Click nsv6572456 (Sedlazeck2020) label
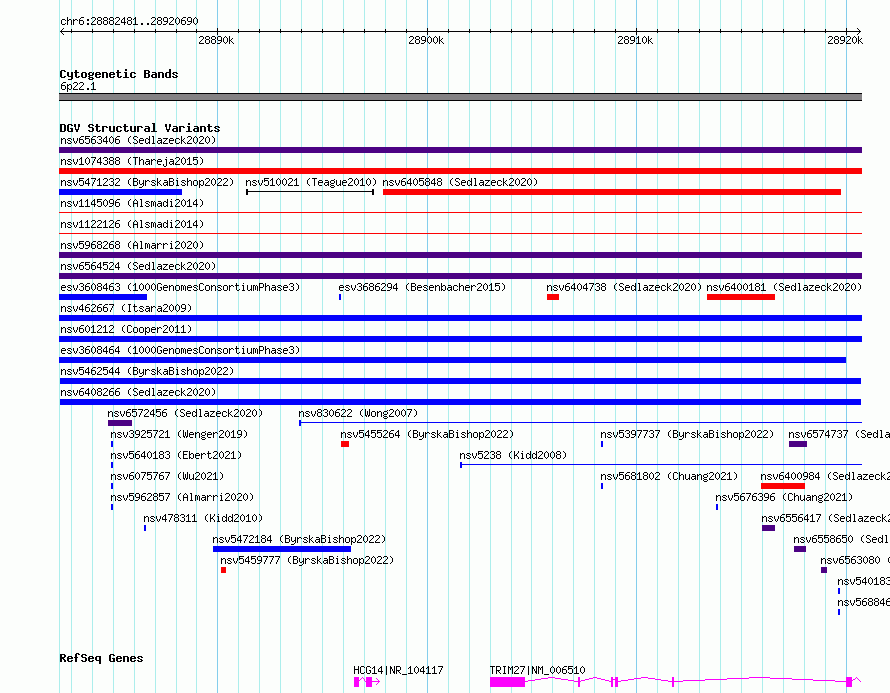Image resolution: width=890 pixels, height=693 pixels. click(x=185, y=413)
